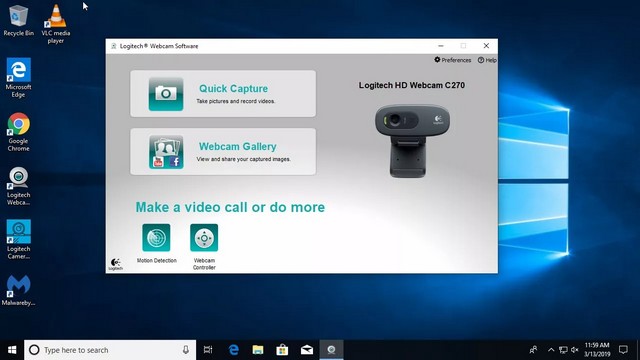Screen dimensions: 640x360
Task: Click Quick Capture title text
Action: point(233,89)
